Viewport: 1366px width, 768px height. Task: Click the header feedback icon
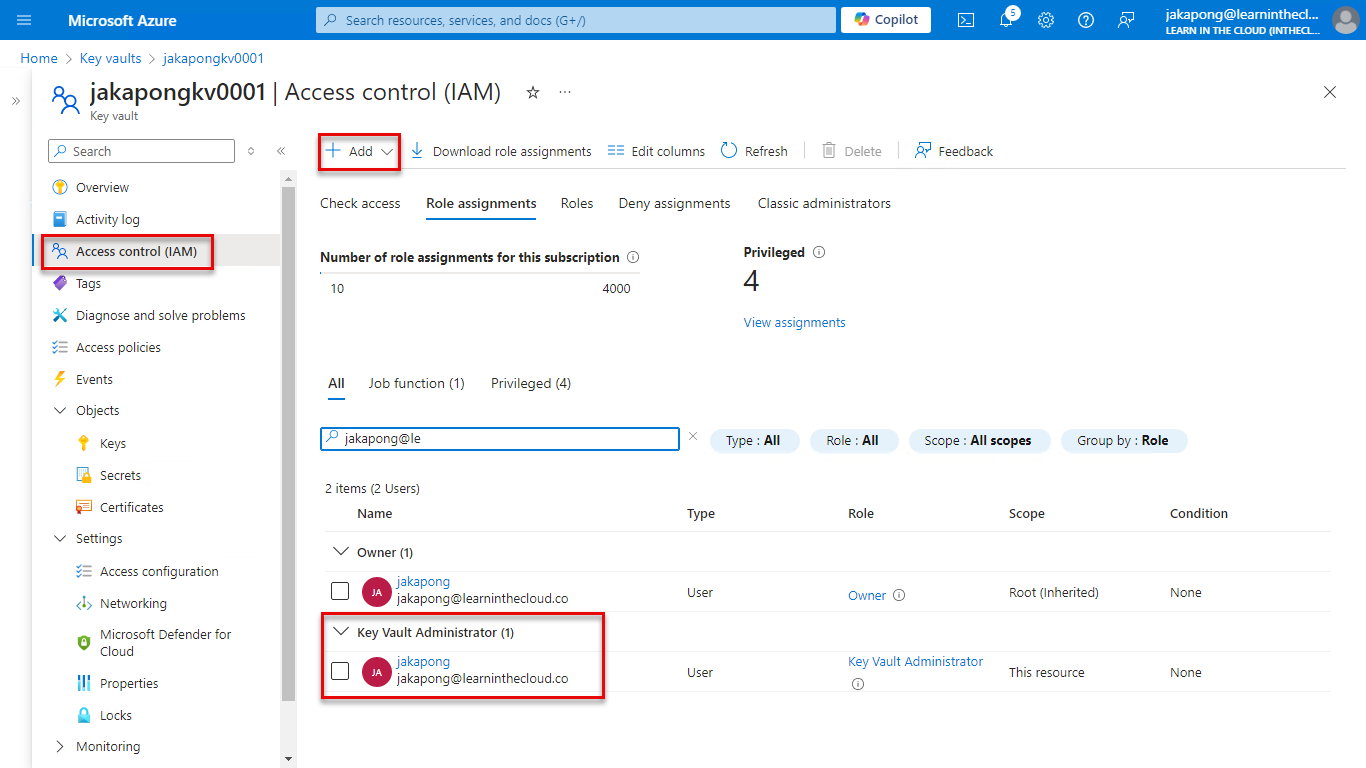[1126, 20]
